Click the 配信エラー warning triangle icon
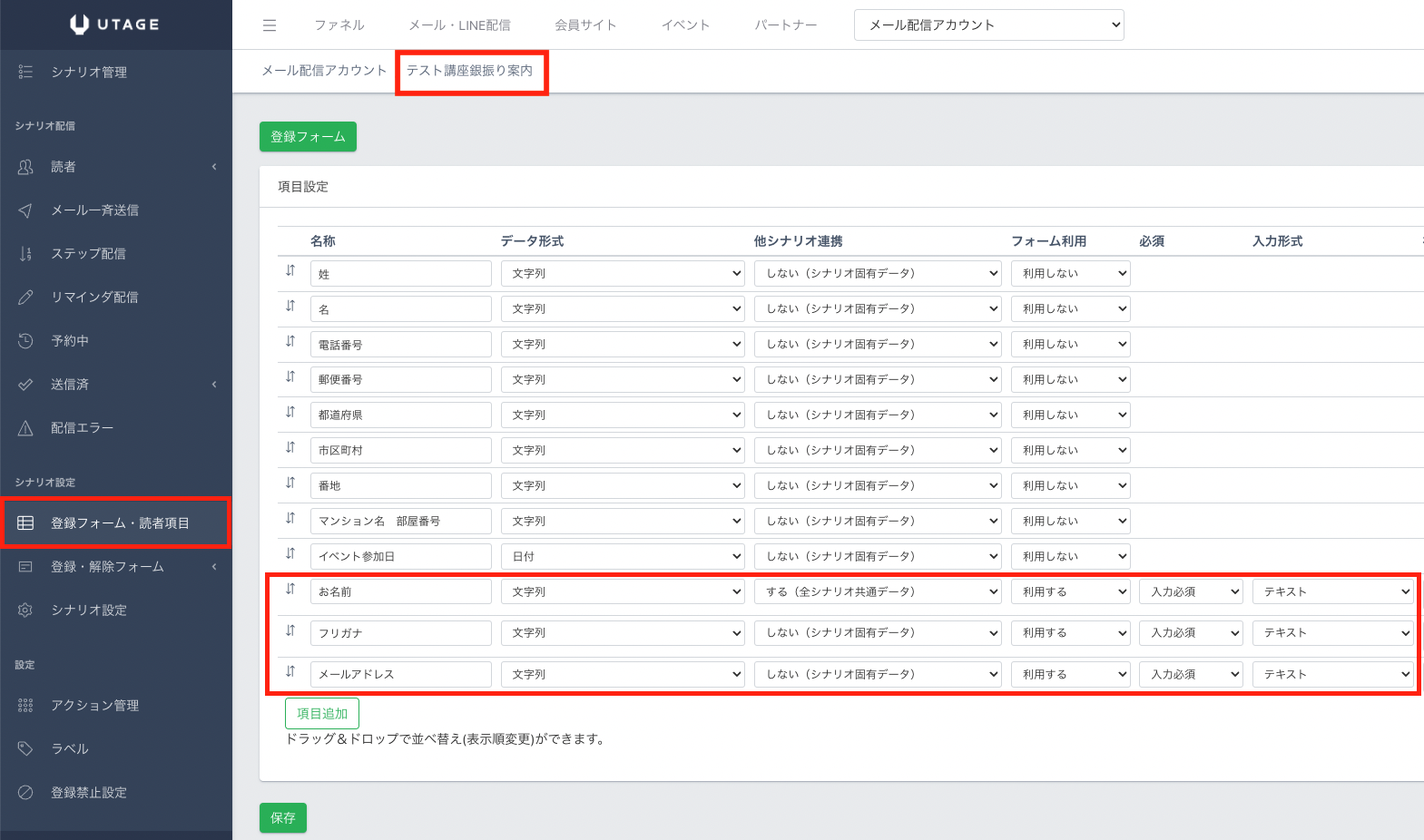The image size is (1424, 840). tap(25, 428)
